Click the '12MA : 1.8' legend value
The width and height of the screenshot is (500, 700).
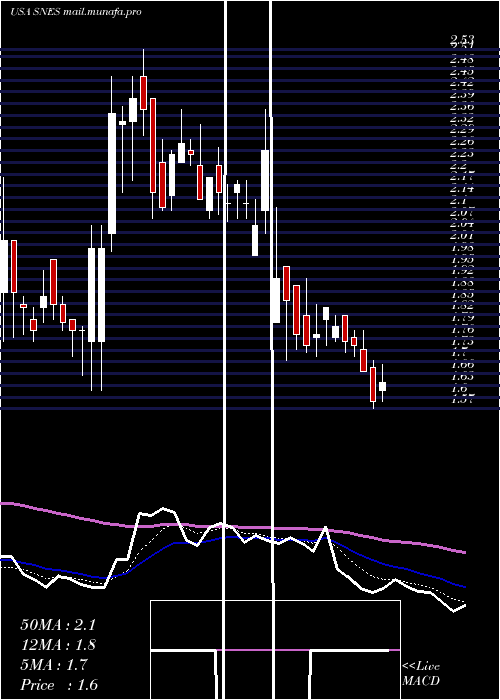(x=58, y=645)
